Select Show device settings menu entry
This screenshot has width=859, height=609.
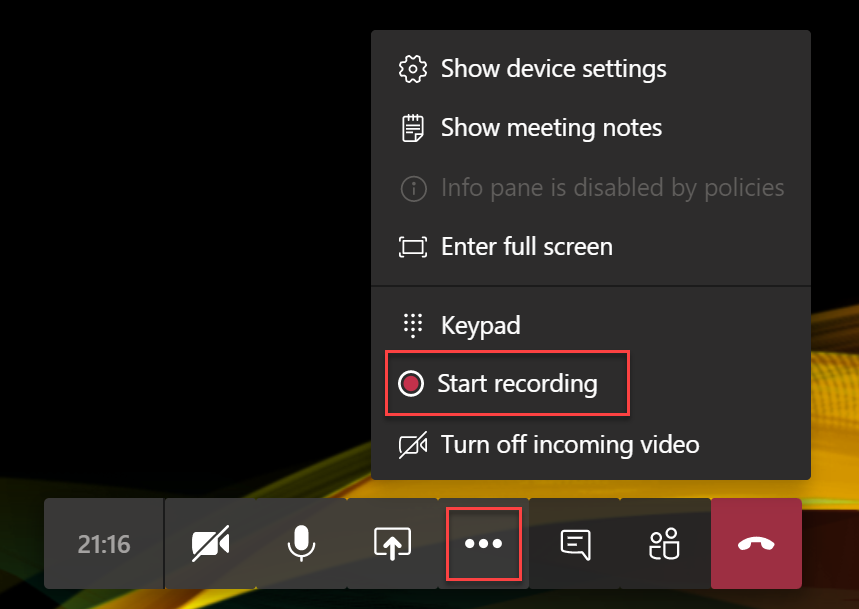coord(553,69)
